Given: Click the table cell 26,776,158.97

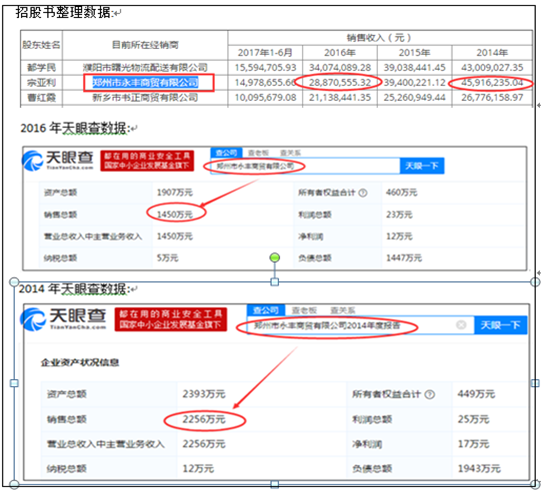Looking at the screenshot, I should [x=492, y=98].
